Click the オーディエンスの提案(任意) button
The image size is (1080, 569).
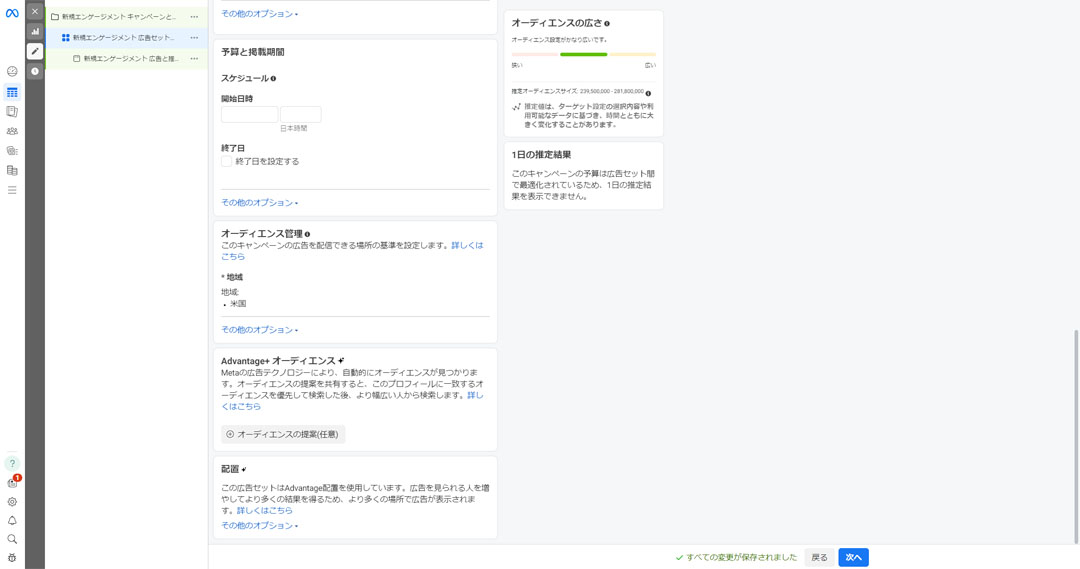pos(283,435)
